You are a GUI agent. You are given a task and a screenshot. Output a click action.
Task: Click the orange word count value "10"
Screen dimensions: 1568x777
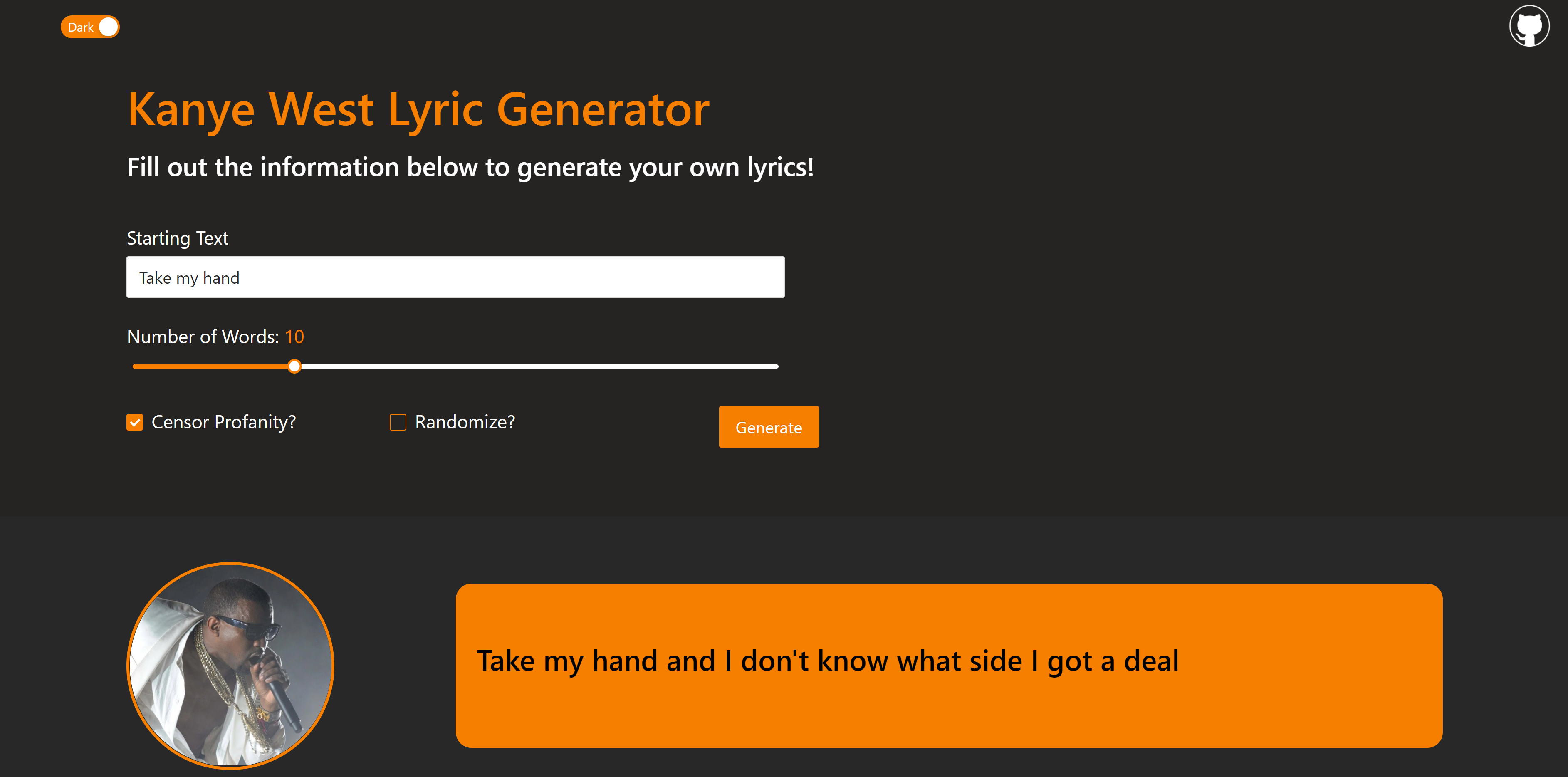coord(294,337)
